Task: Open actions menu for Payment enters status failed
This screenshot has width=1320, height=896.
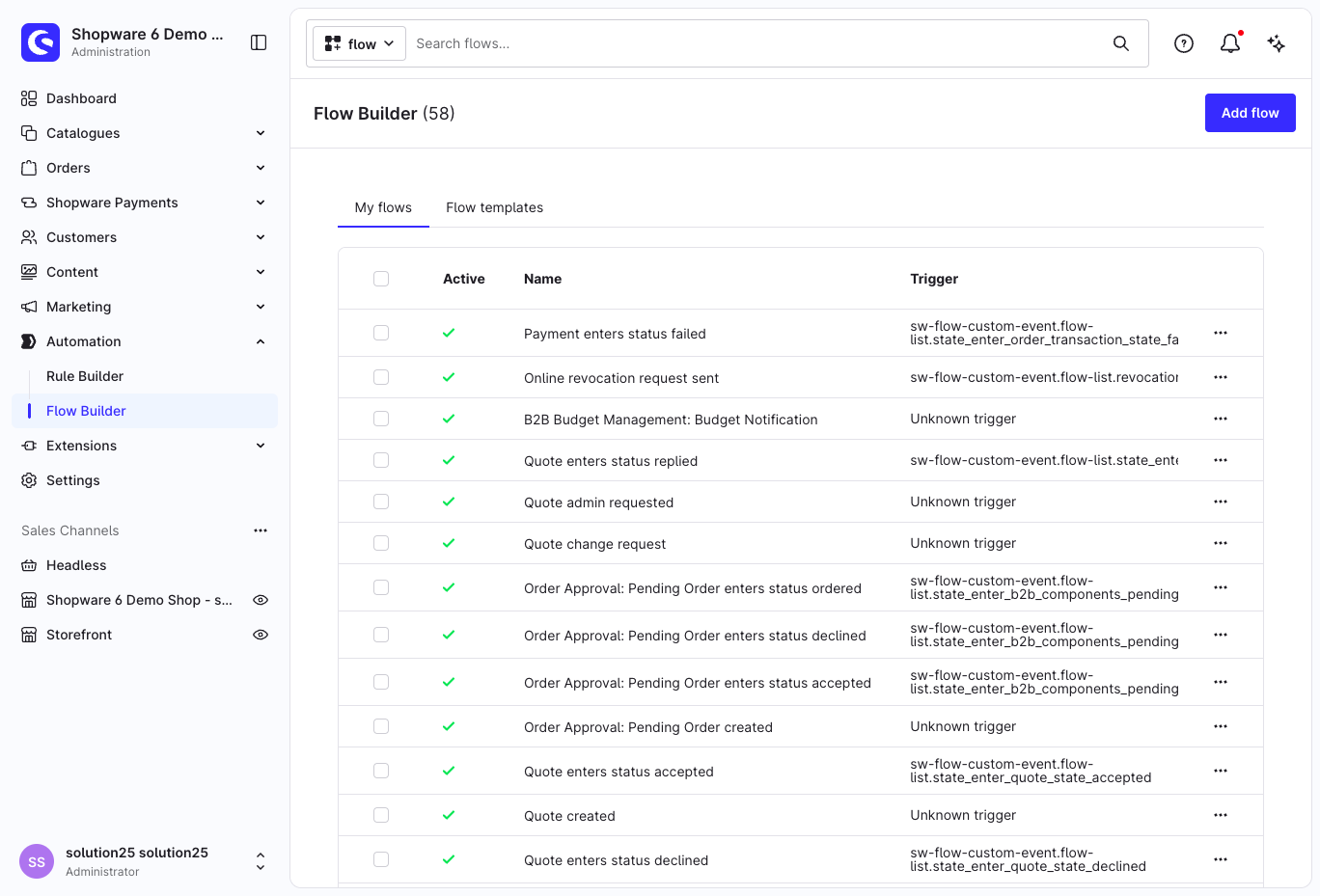Action: pos(1221,333)
